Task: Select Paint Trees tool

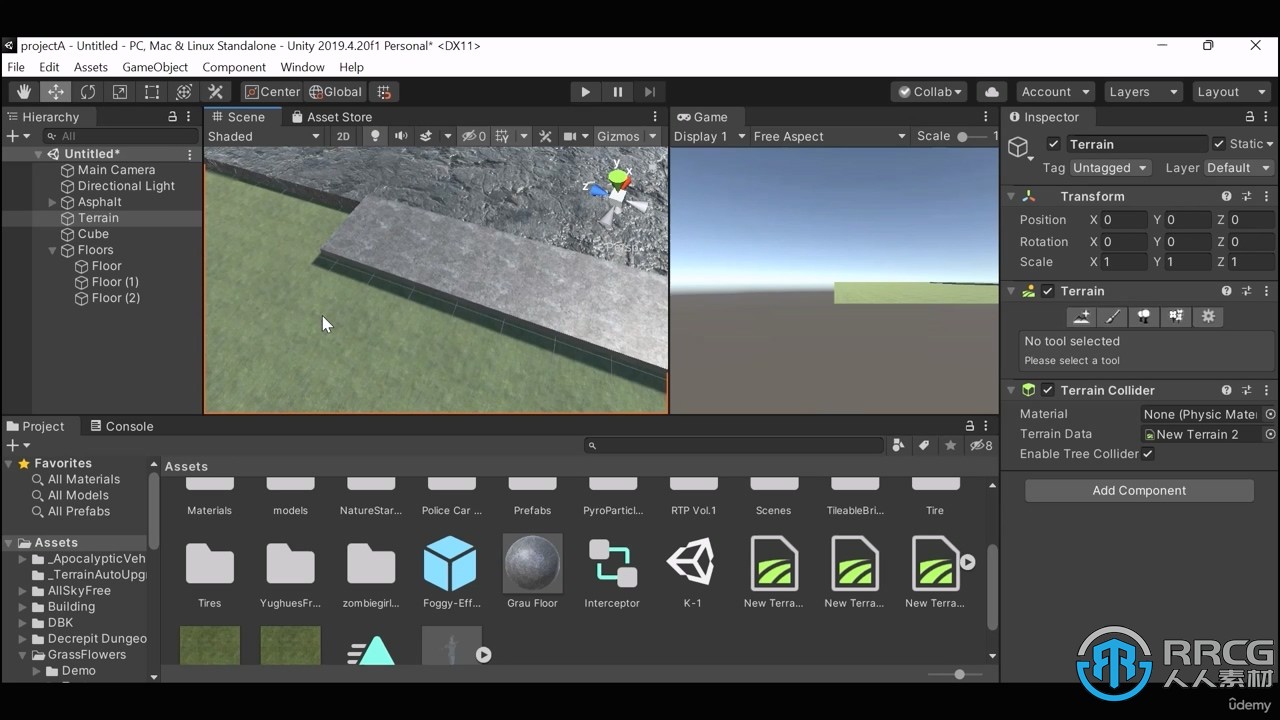Action: point(1144,316)
